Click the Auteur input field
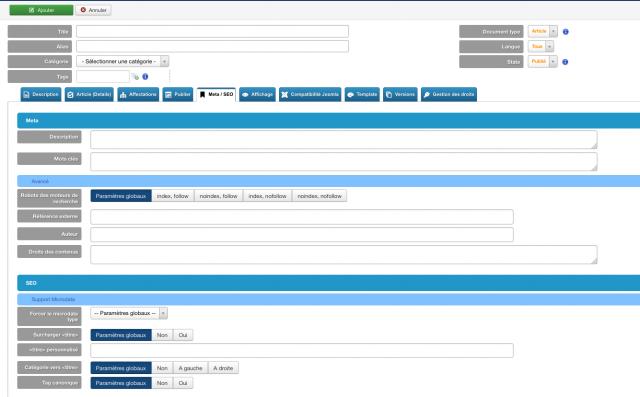The image size is (640, 397). 302,235
